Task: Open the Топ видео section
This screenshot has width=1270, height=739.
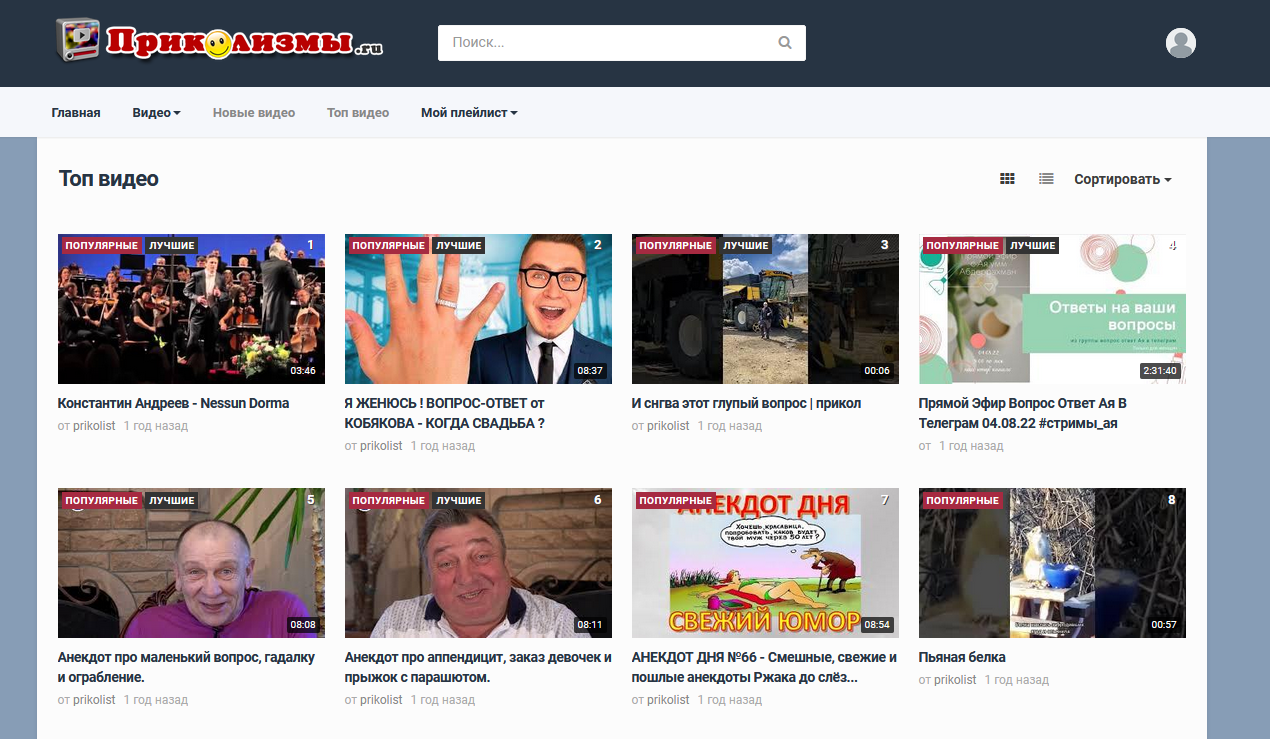Action: tap(358, 113)
